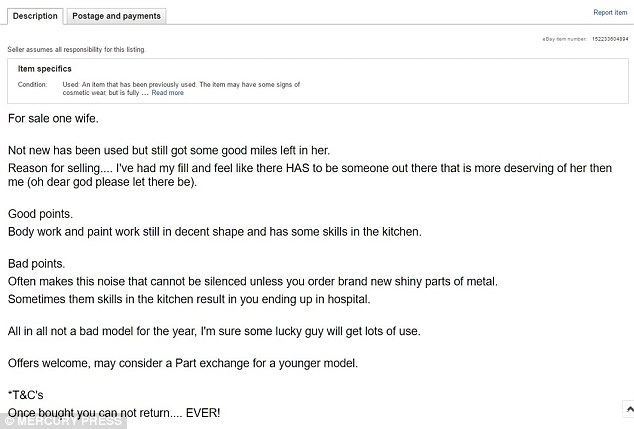634x429 pixels.
Task: Click the 'Seller assumes all responsibility' notice
Action: tap(76, 49)
